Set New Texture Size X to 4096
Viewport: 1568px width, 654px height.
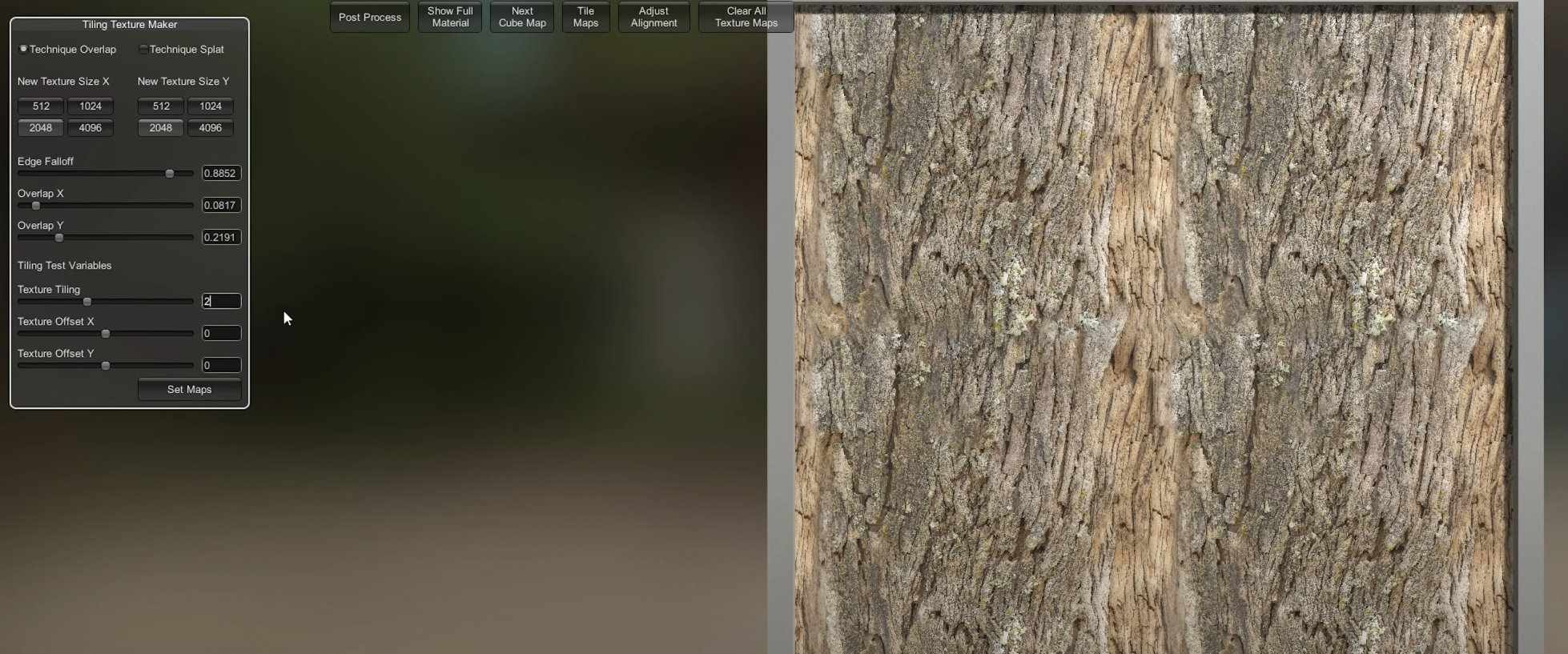click(90, 127)
